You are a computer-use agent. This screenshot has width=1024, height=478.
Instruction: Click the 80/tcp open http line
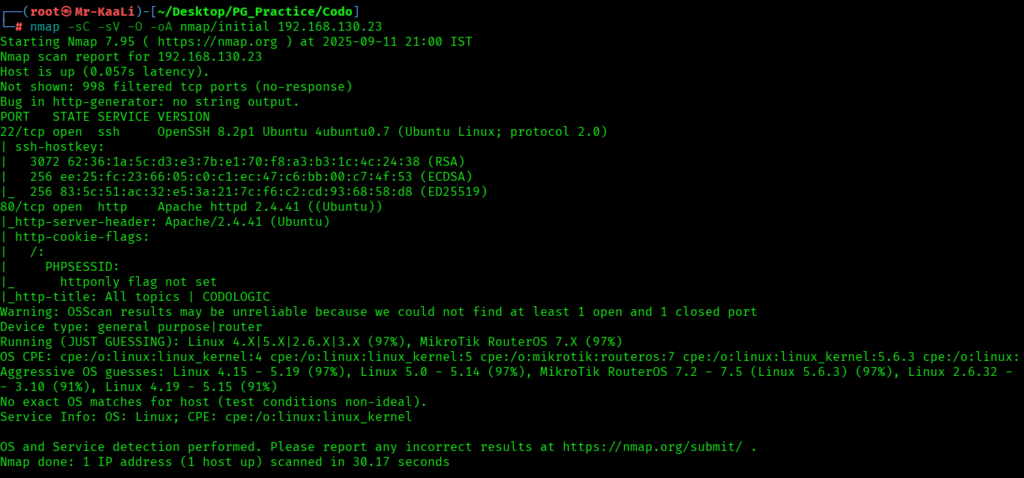tap(192, 207)
